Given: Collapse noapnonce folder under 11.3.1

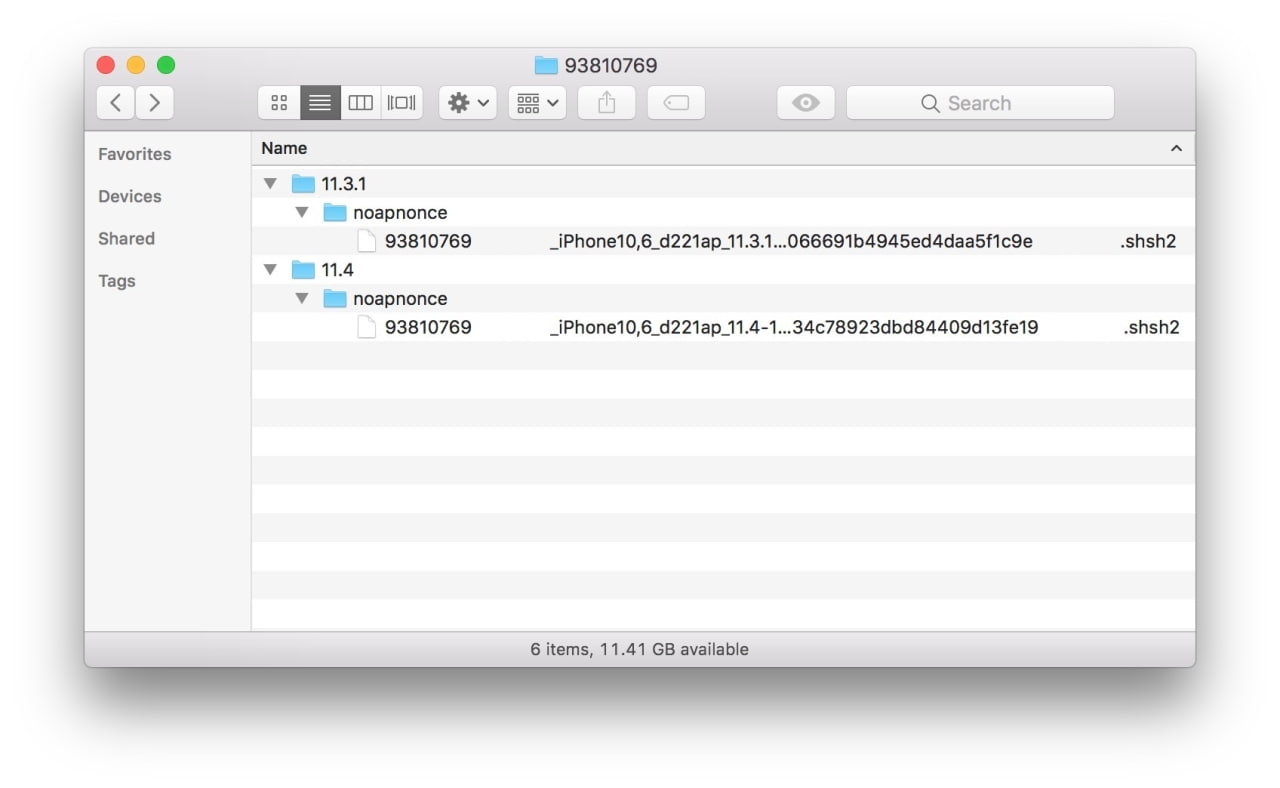Looking at the screenshot, I should click(302, 213).
